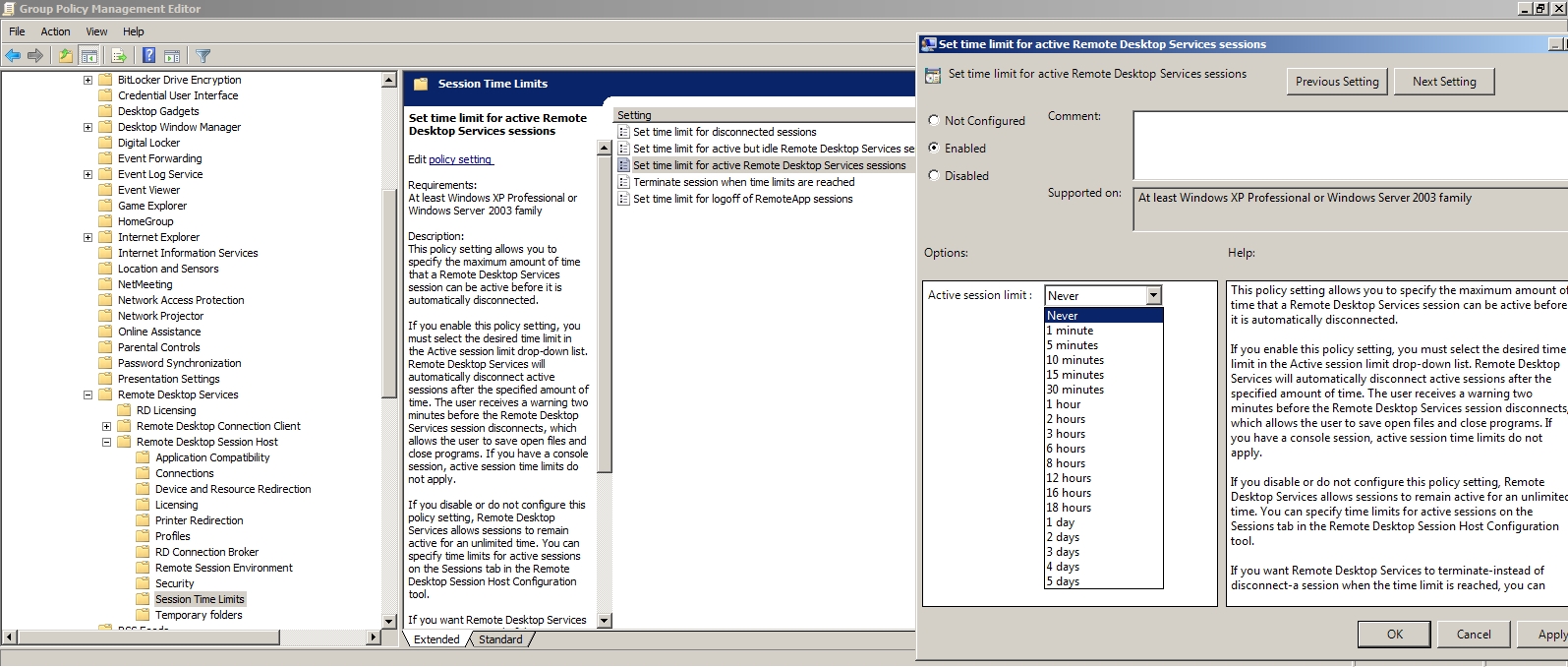Screen dimensions: 1568x667
Task: Collapse the Remote Desktop Session Host node
Action: 106,442
